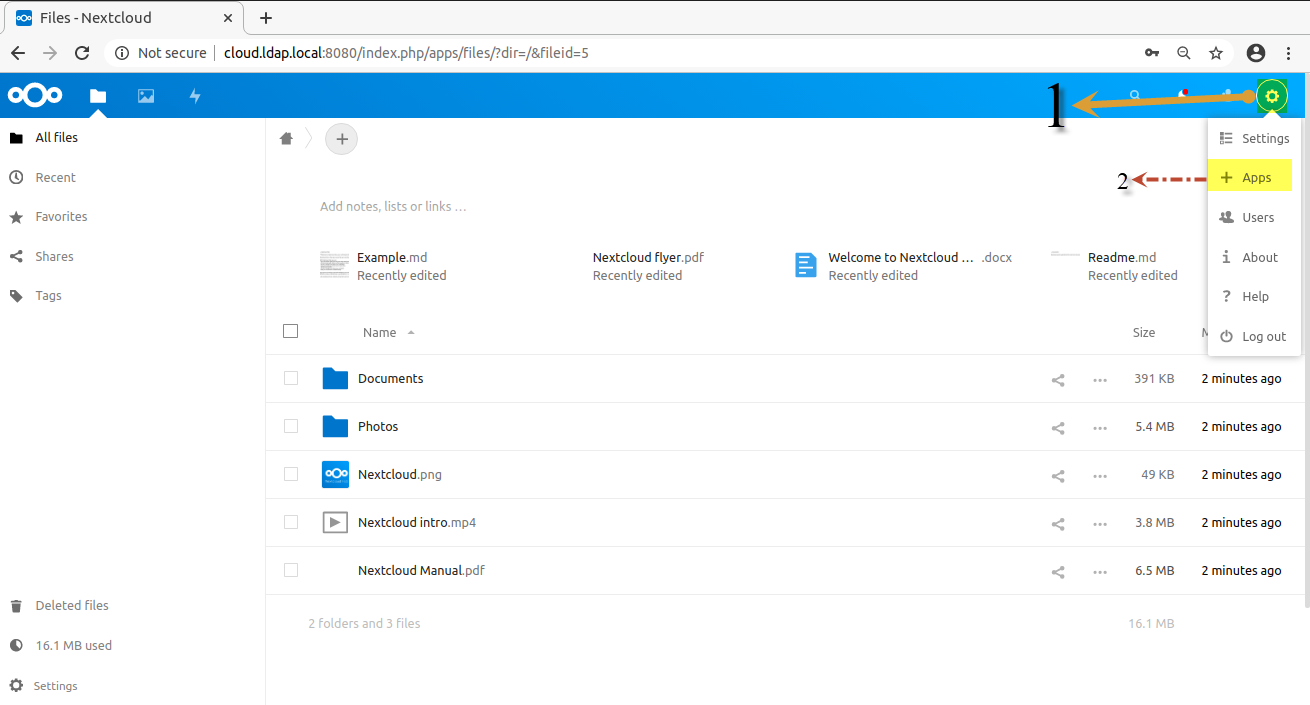
Task: Open Nextcloud Manual.pdf file name
Action: tap(421, 571)
